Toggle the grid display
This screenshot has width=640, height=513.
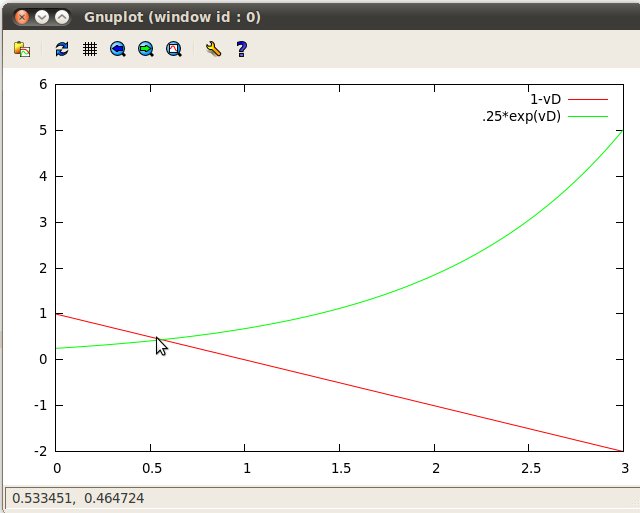pos(90,48)
